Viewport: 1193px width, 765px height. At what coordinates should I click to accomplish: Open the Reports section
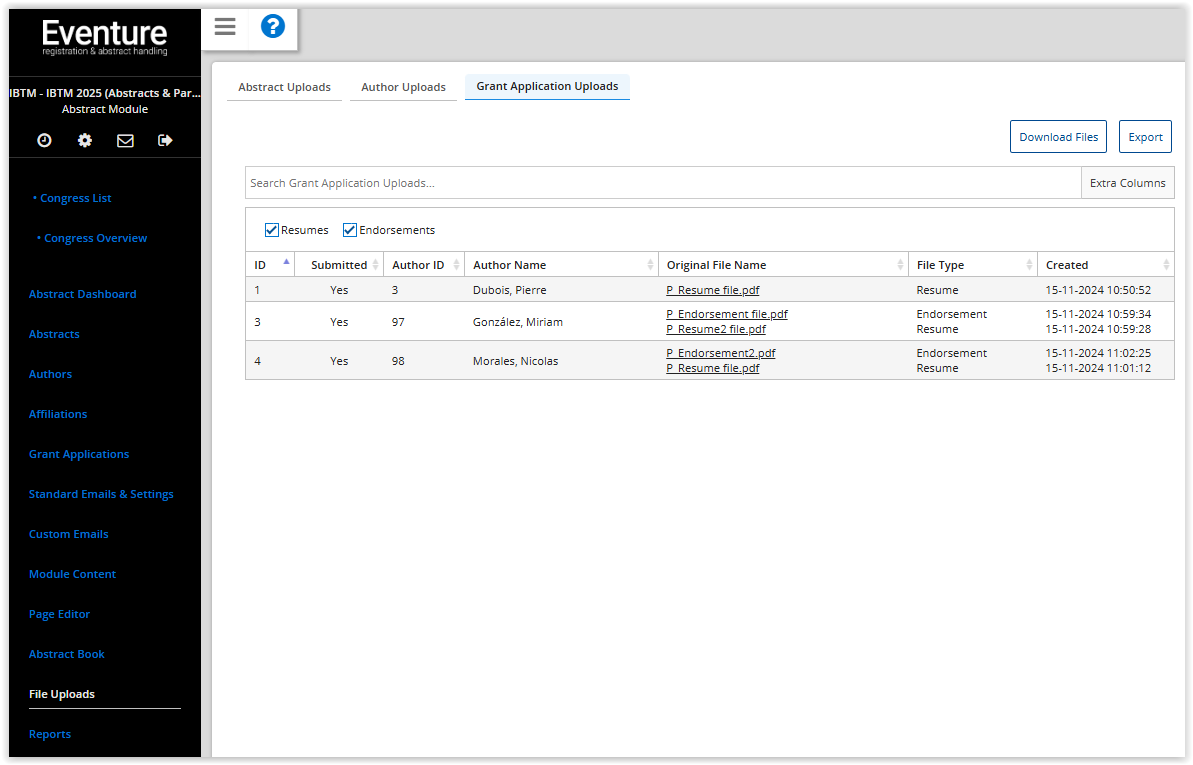click(x=50, y=734)
